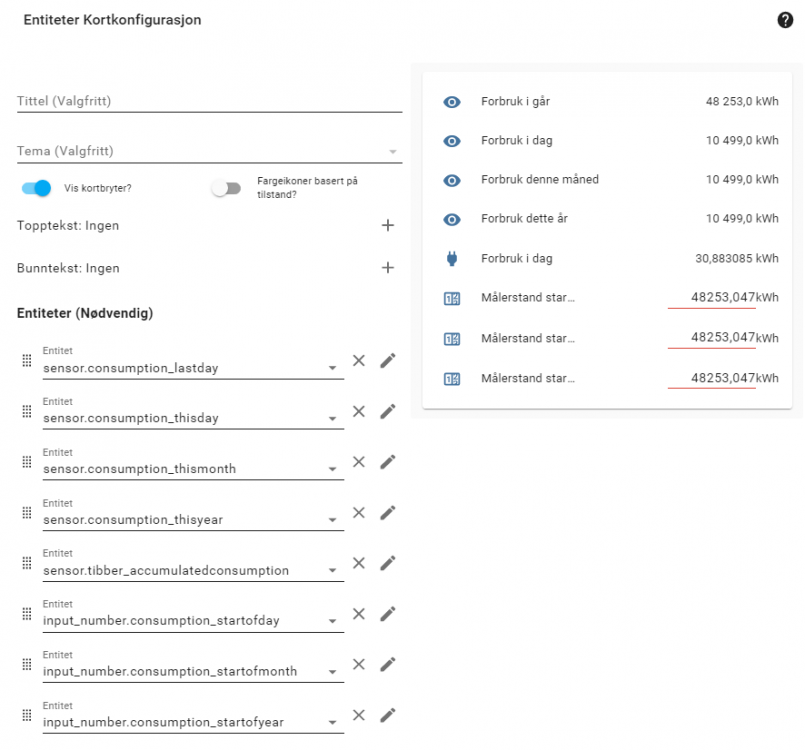Image resolution: width=805 pixels, height=750 pixels.
Task: Open the help icon for card configuration
Action: click(785, 20)
